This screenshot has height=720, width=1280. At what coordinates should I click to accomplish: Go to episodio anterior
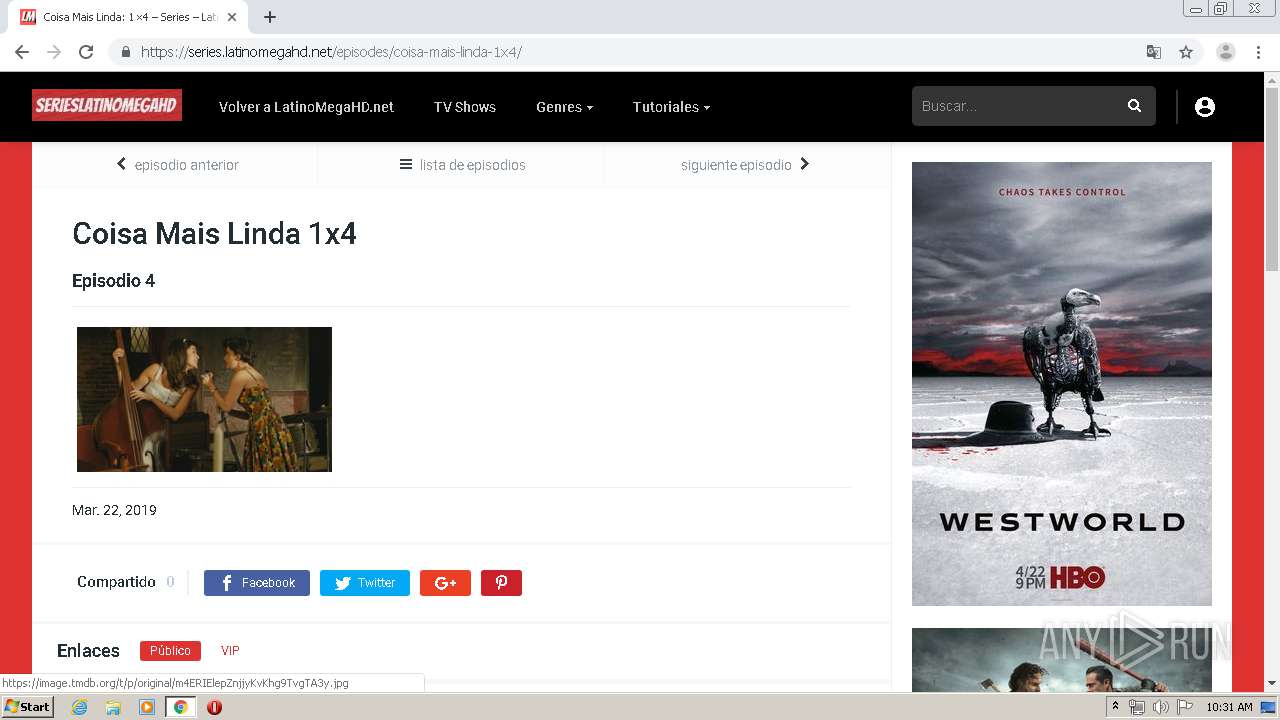coord(177,165)
